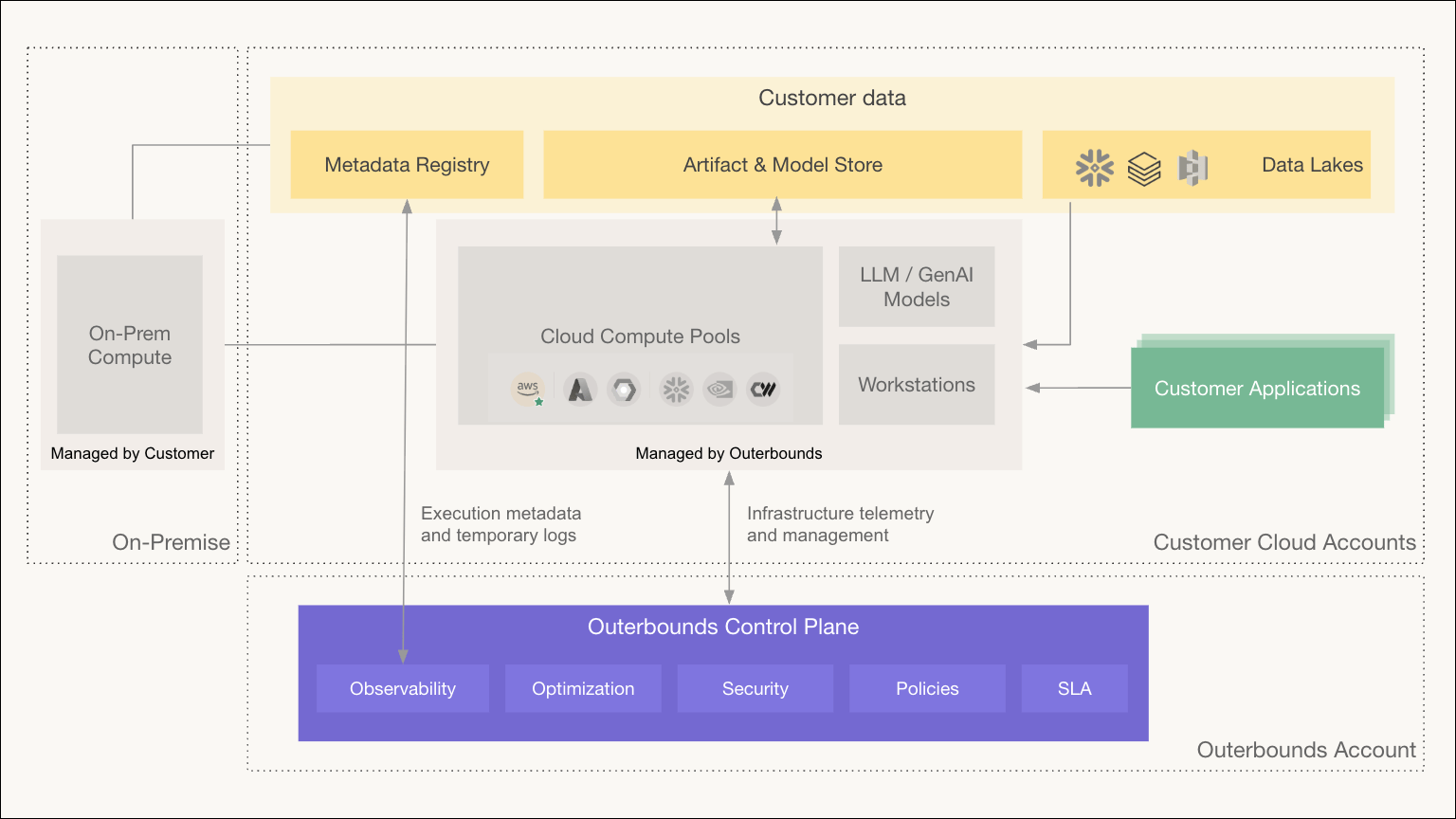Click the Outerbounds Account label
This screenshot has width=1456, height=819.
(1306, 750)
